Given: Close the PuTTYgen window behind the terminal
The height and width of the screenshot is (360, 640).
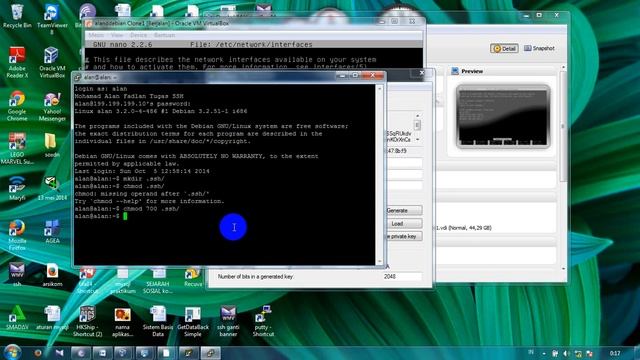Looking at the screenshot, I should (422, 73).
